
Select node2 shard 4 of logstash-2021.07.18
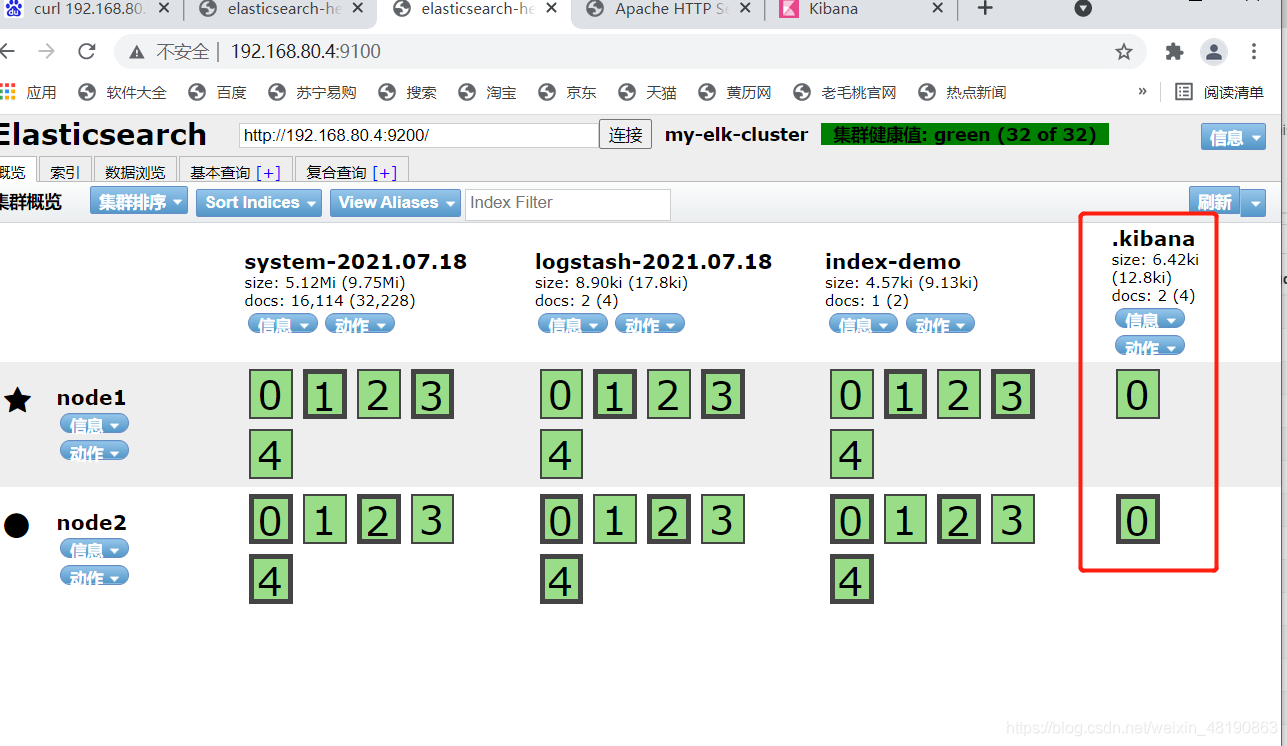click(x=561, y=580)
